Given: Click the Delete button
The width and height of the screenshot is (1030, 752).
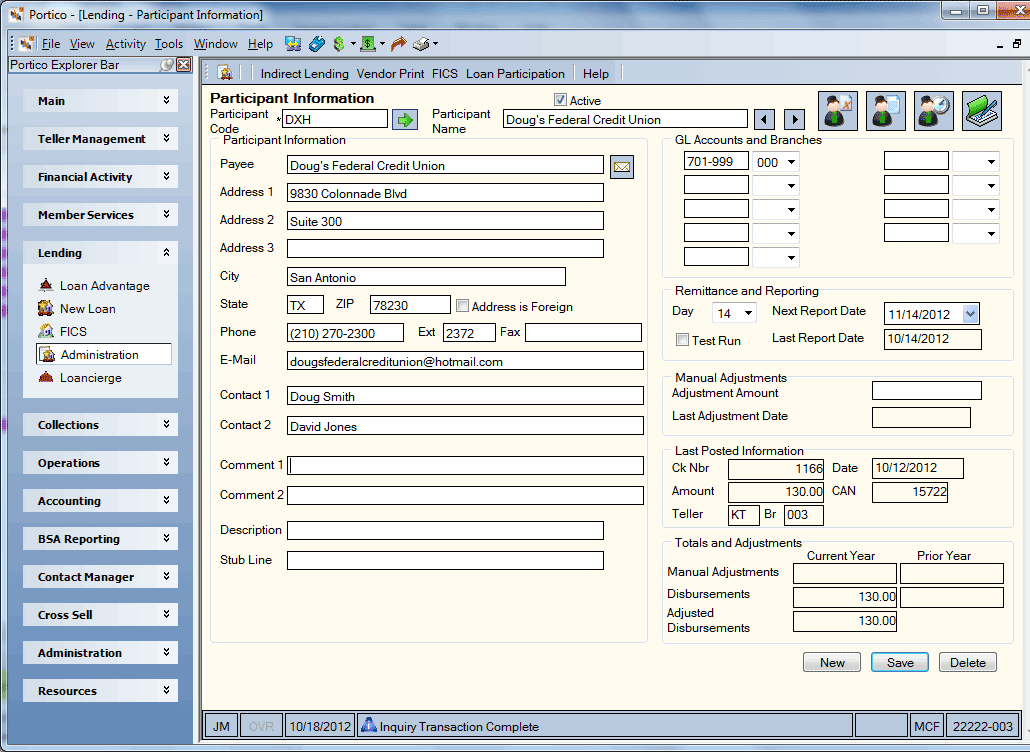Looking at the screenshot, I should click(968, 663).
